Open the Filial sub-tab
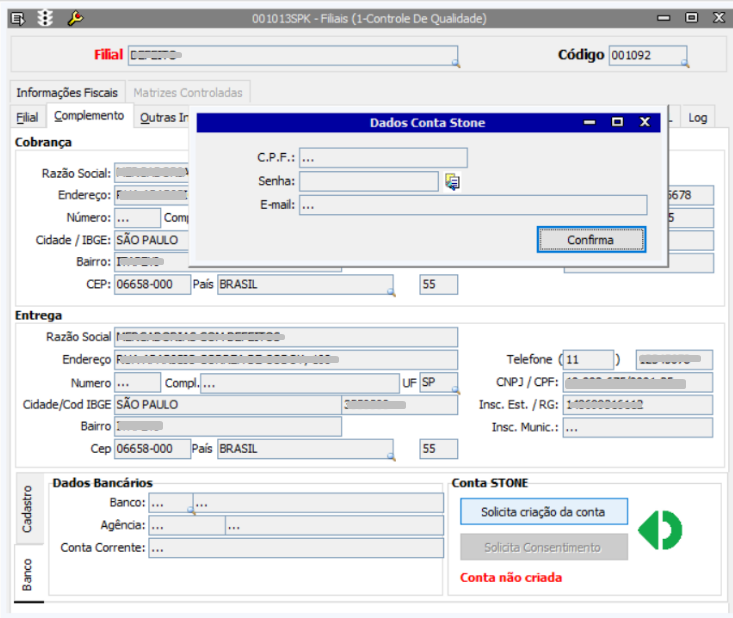The image size is (733, 618). coord(27,117)
